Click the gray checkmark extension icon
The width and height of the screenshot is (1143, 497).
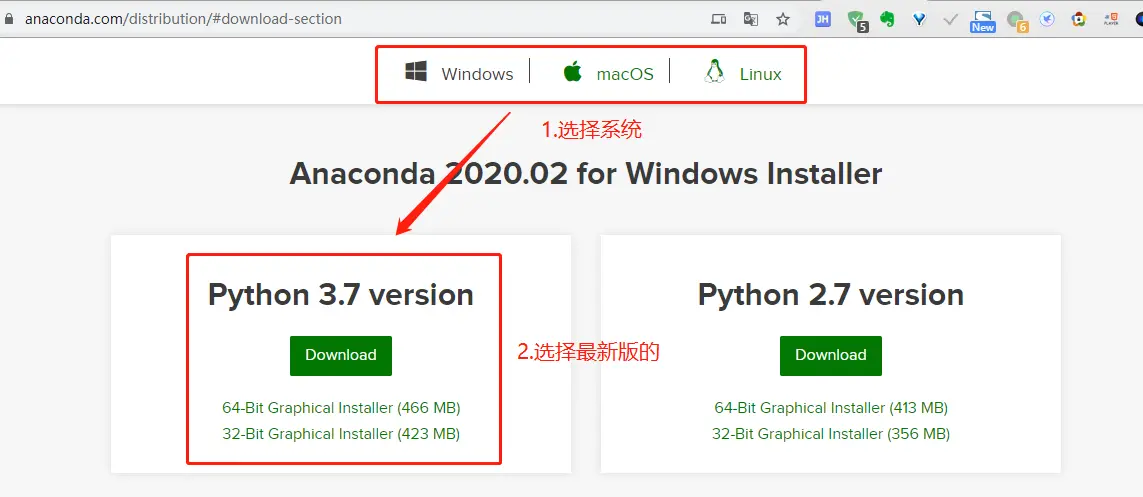[950, 20]
